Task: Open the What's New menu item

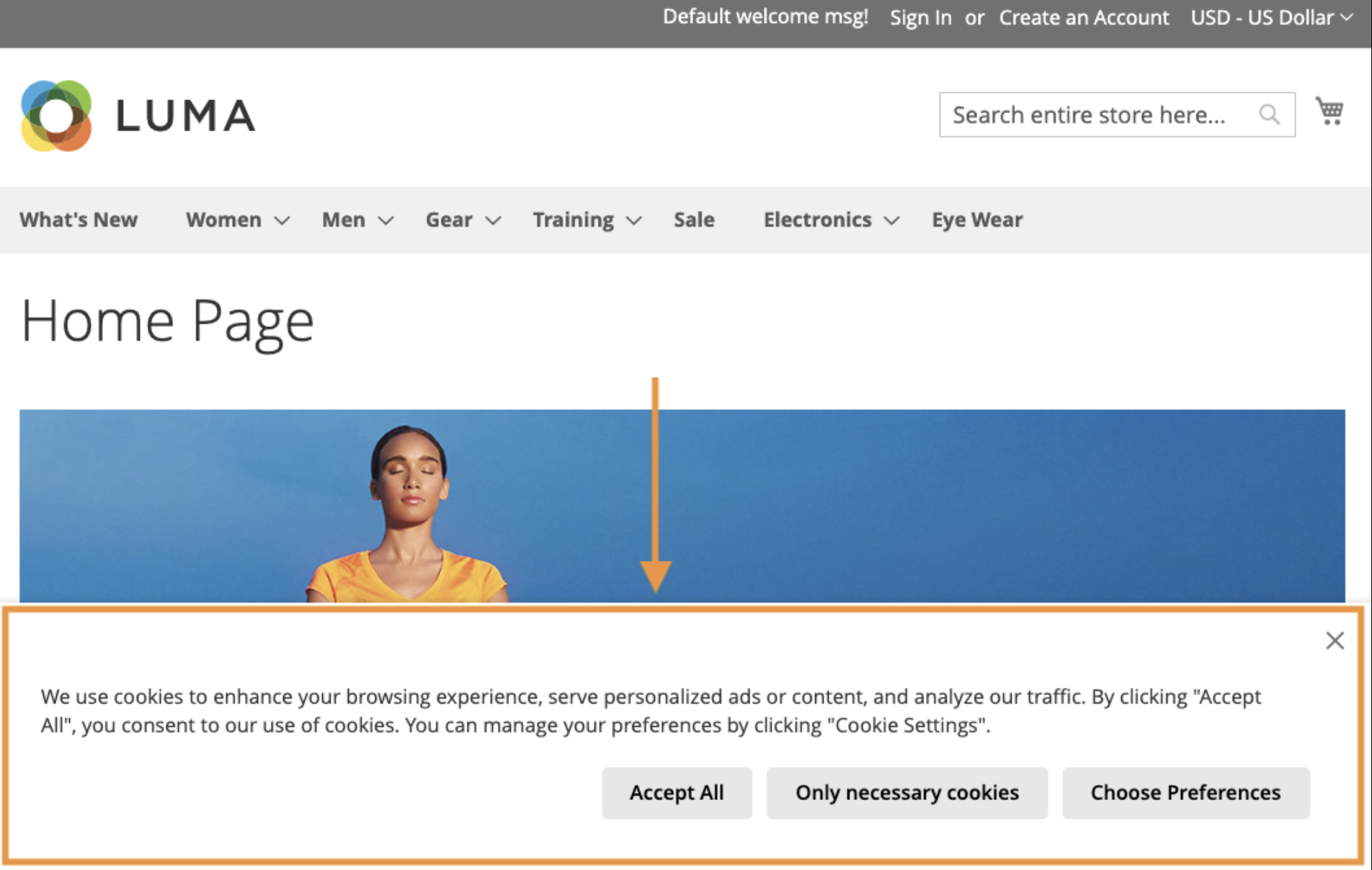Action: (x=79, y=220)
